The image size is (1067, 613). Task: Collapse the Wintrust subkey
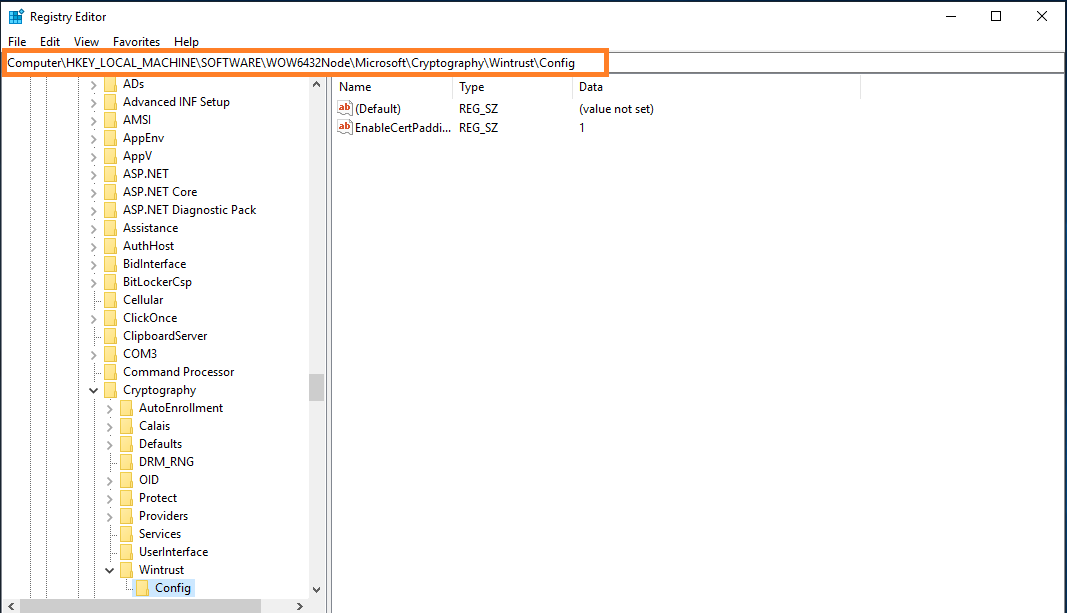pos(110,570)
